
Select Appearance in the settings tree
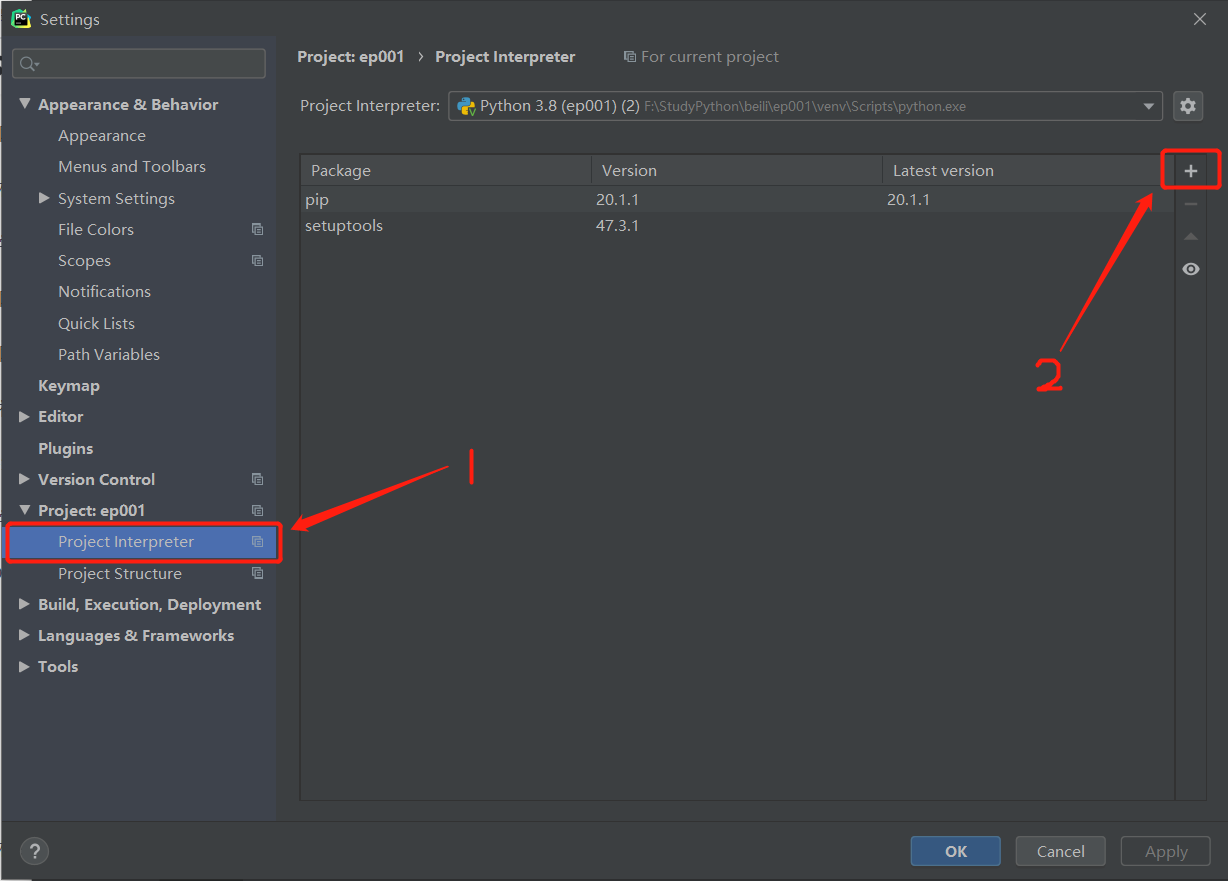tap(102, 135)
